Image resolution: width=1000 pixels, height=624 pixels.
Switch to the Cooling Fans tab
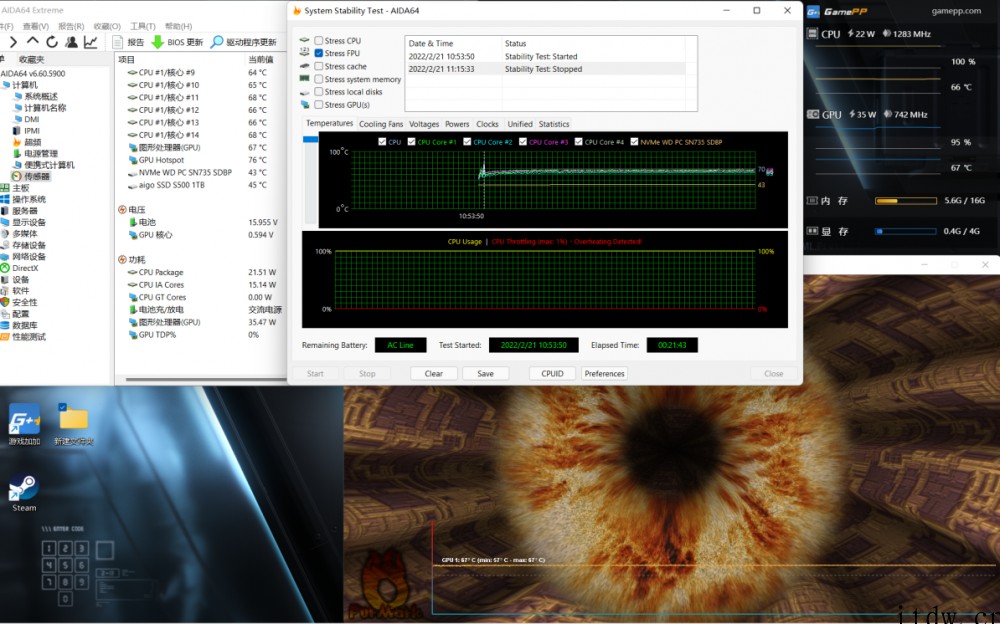pos(381,124)
